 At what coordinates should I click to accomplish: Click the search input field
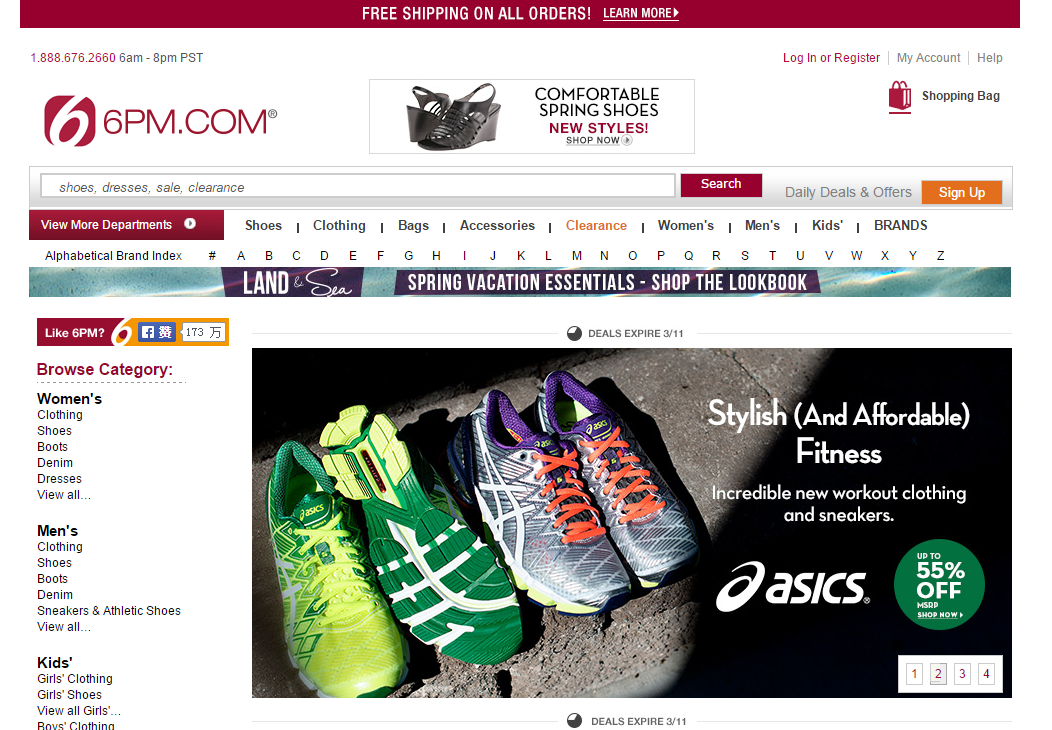click(x=358, y=186)
